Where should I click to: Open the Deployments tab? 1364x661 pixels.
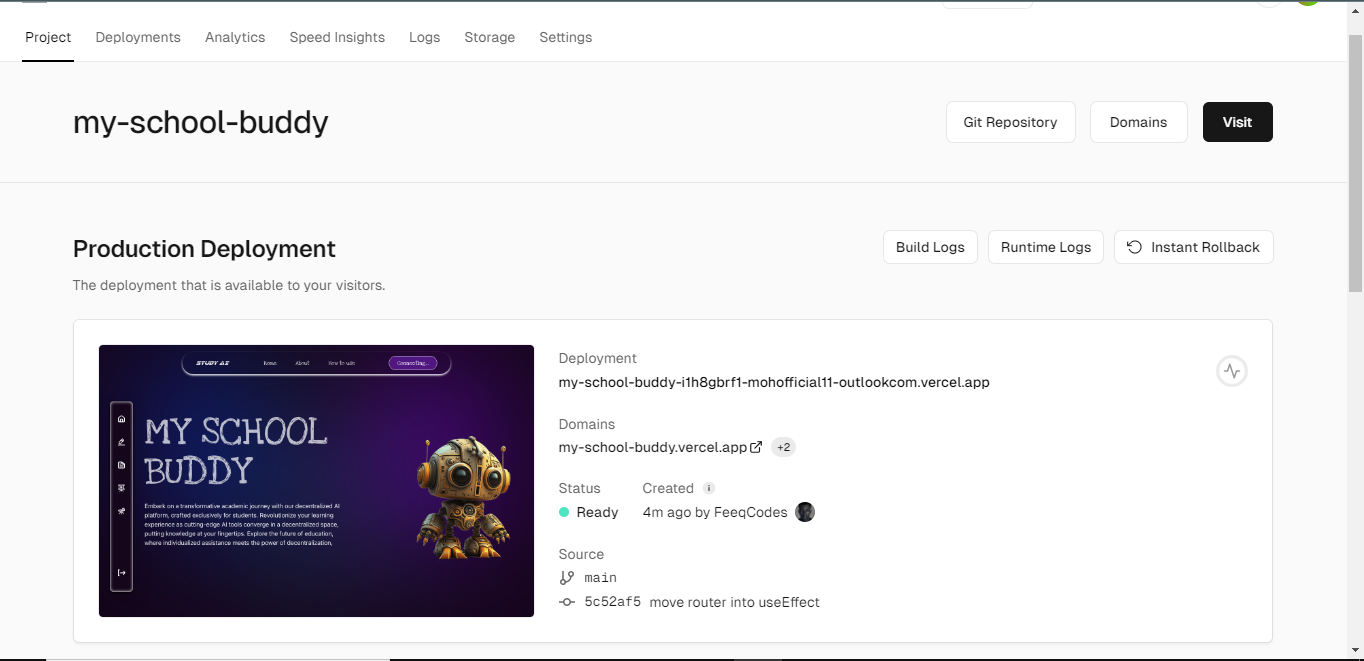tap(138, 37)
